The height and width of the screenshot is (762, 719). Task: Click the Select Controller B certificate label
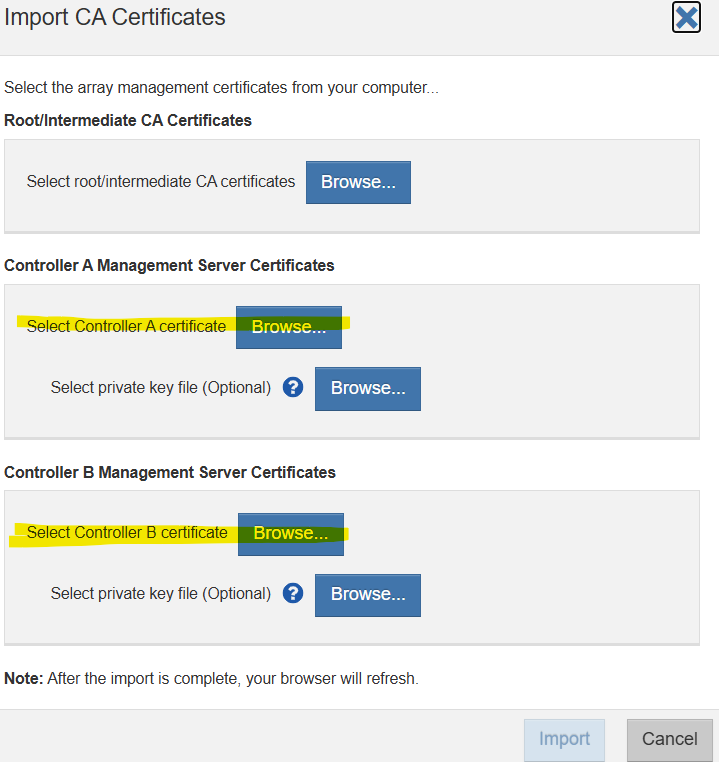pyautogui.click(x=127, y=532)
